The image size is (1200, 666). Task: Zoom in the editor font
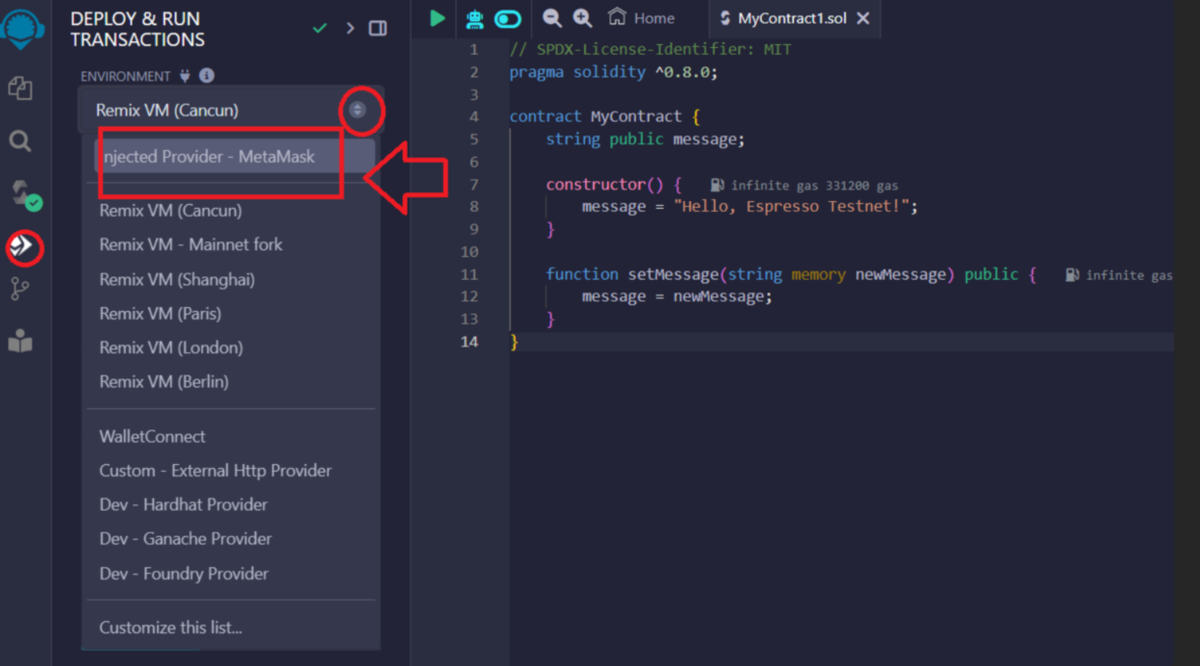click(583, 18)
